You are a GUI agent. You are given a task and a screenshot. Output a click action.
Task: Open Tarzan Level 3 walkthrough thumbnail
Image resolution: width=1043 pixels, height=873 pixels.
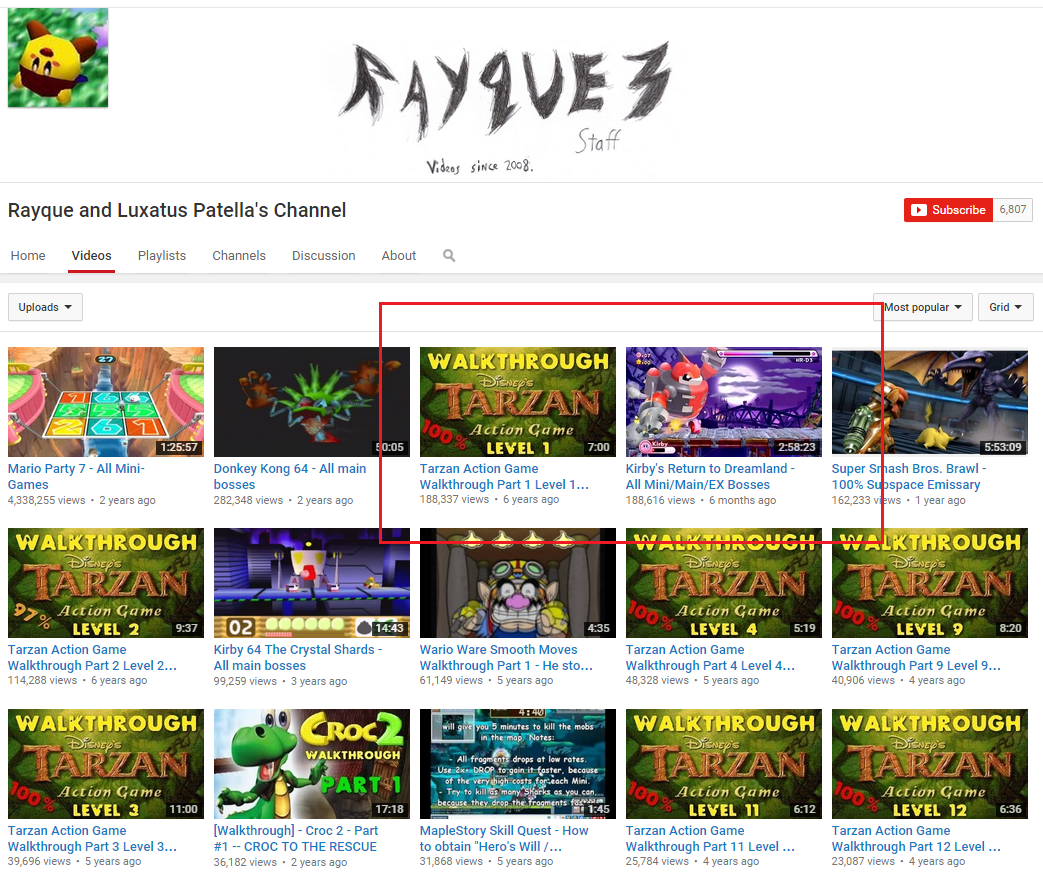pos(106,764)
